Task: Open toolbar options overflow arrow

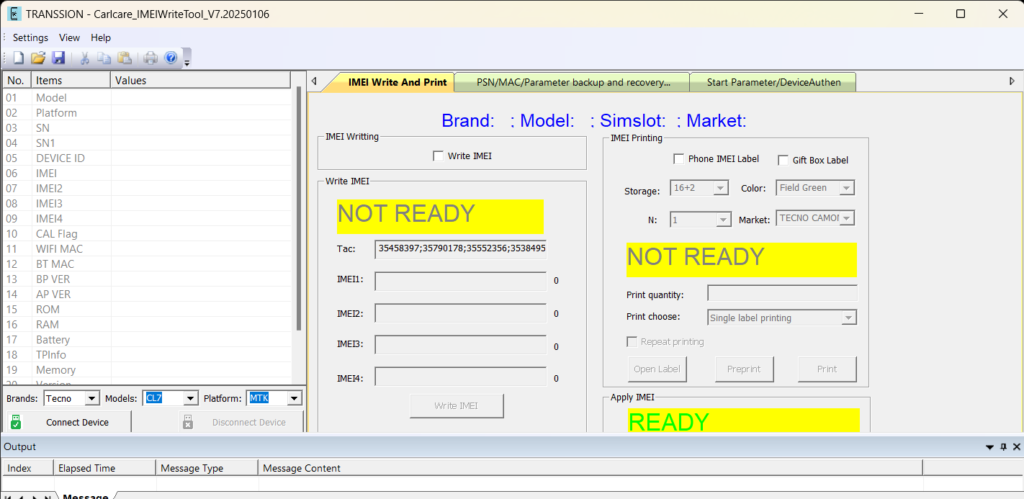Action: point(187,60)
